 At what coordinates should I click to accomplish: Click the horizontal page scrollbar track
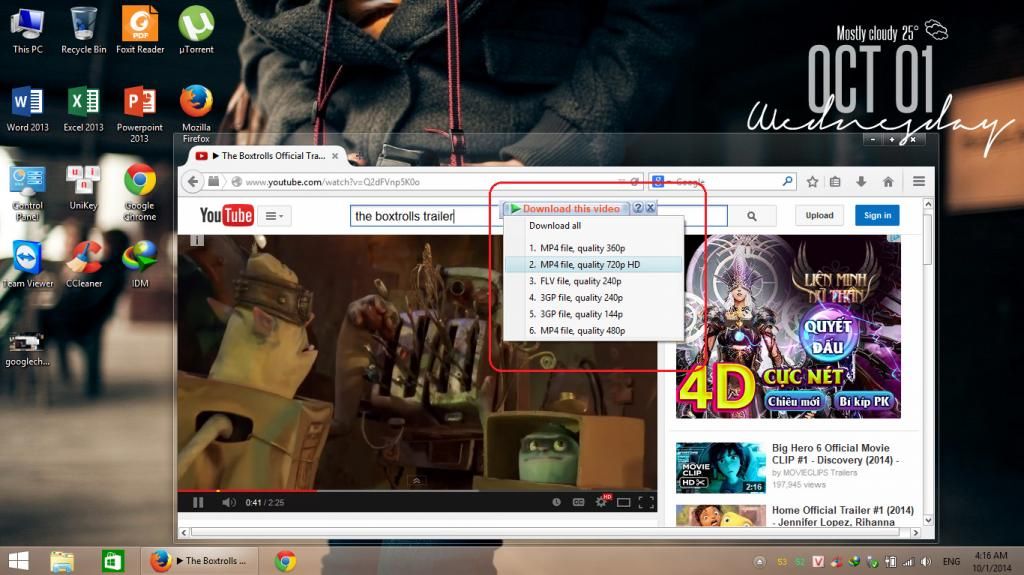[549, 533]
